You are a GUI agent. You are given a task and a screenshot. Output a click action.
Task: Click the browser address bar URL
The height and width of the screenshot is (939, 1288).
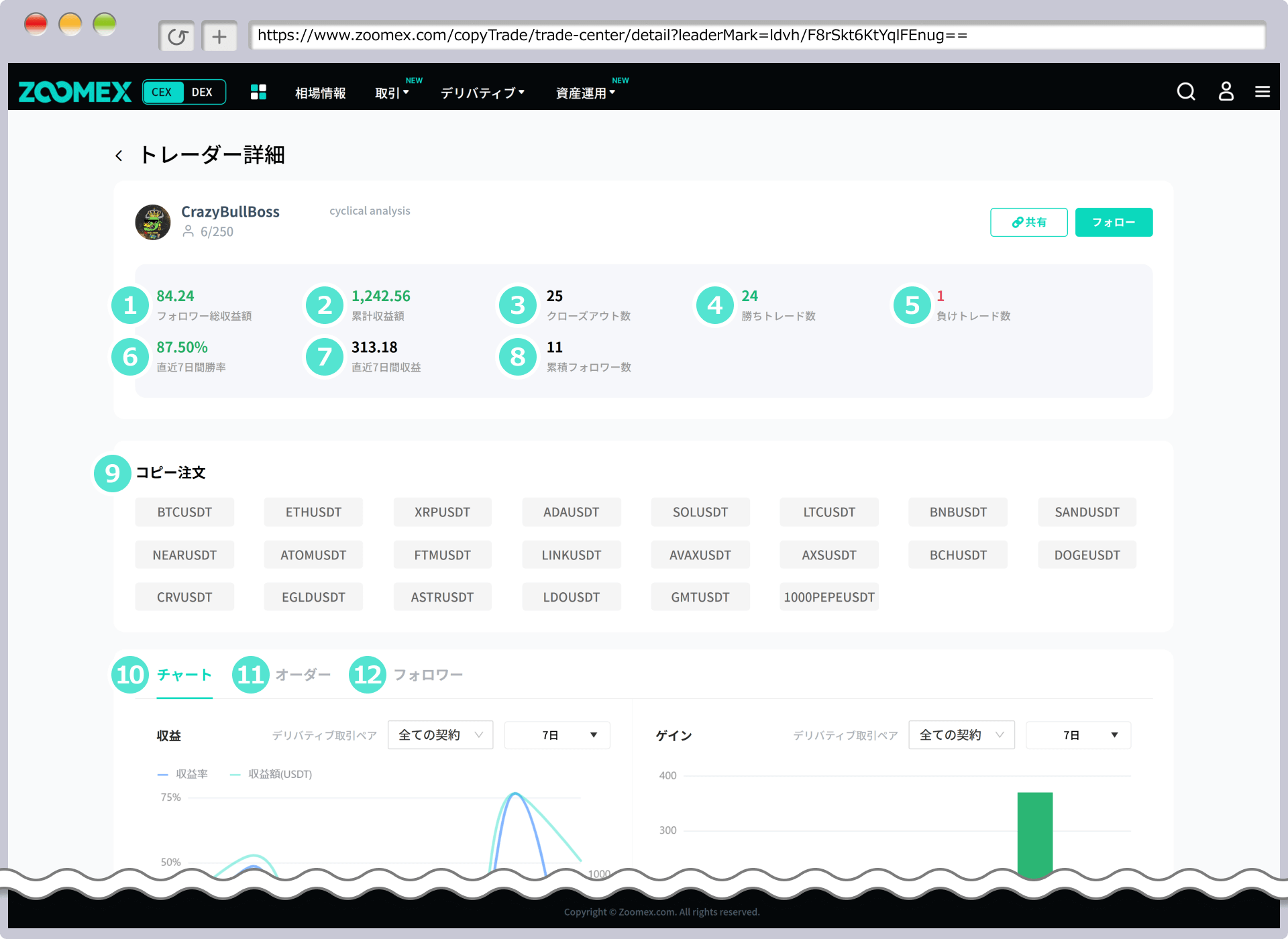[757, 36]
